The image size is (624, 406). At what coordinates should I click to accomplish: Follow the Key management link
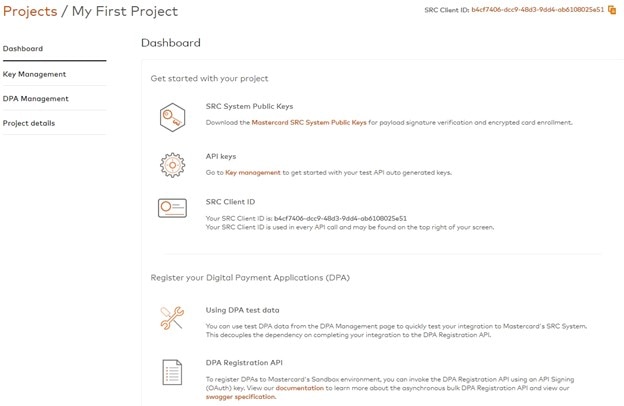pos(253,173)
